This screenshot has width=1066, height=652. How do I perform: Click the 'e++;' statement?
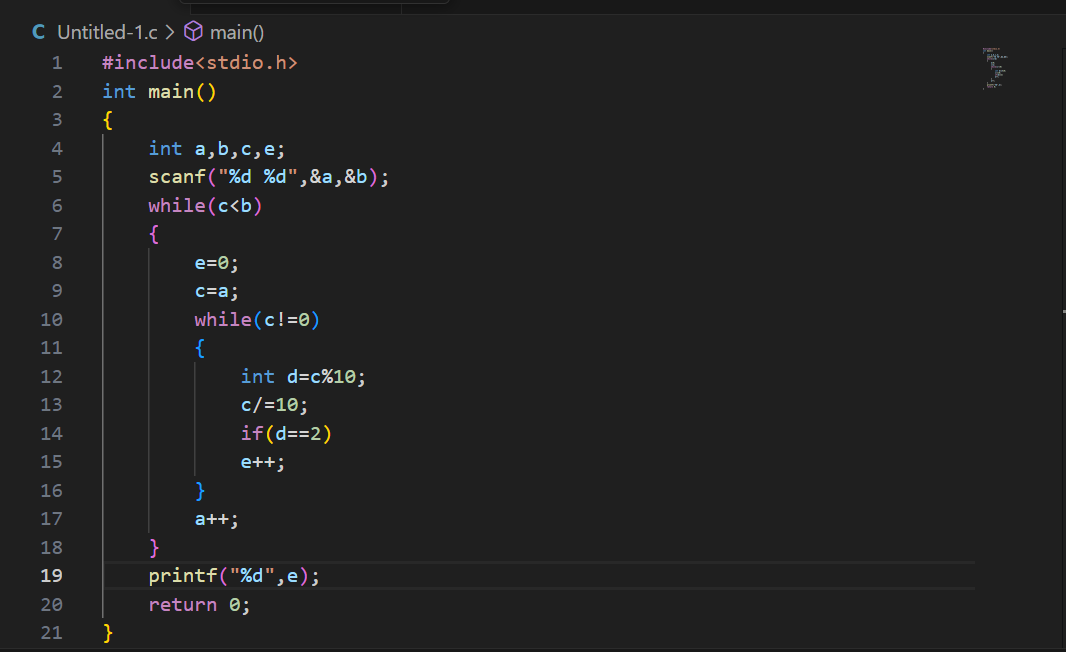click(263, 462)
